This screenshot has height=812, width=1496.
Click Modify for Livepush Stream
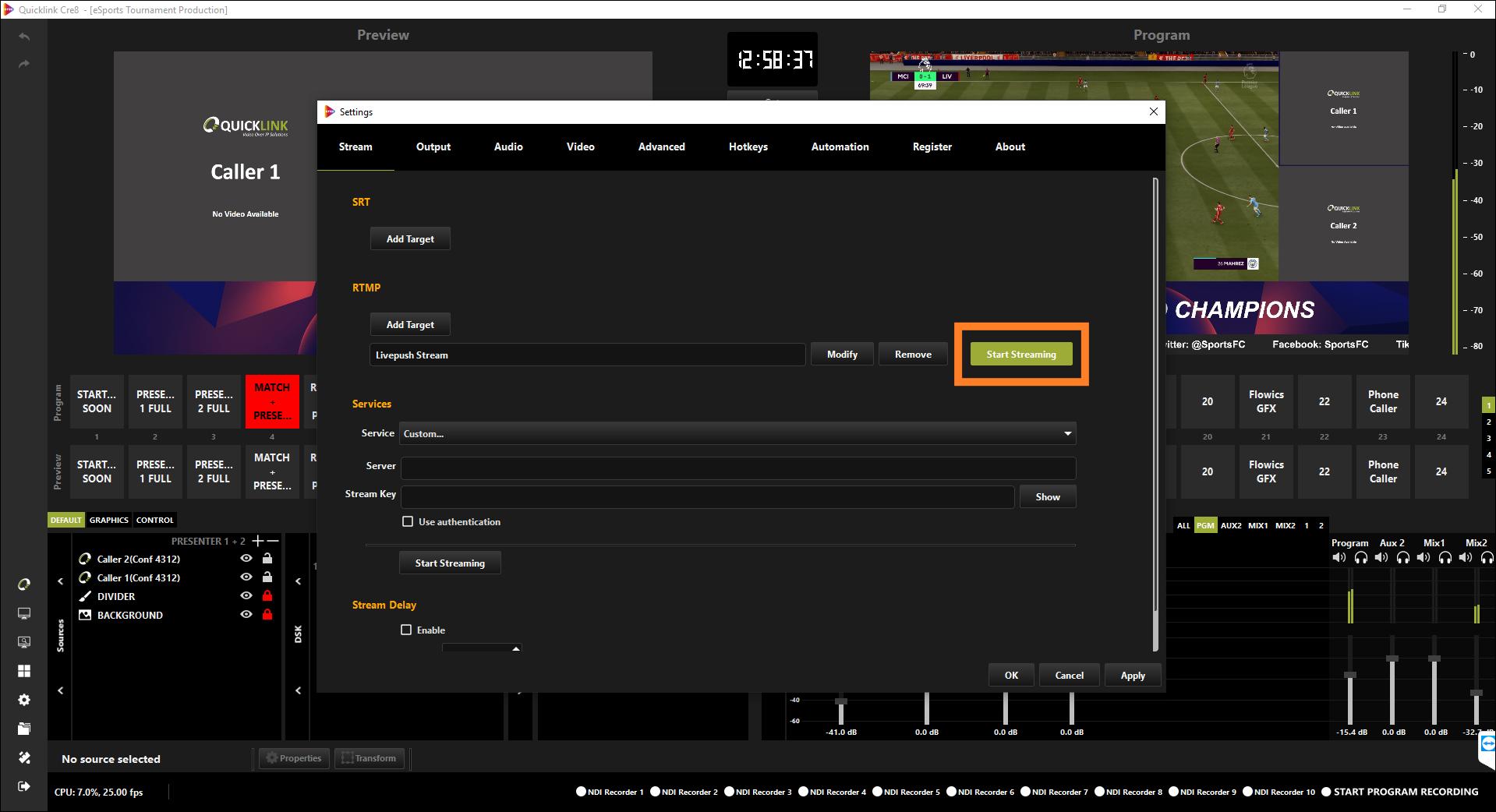[x=842, y=355]
